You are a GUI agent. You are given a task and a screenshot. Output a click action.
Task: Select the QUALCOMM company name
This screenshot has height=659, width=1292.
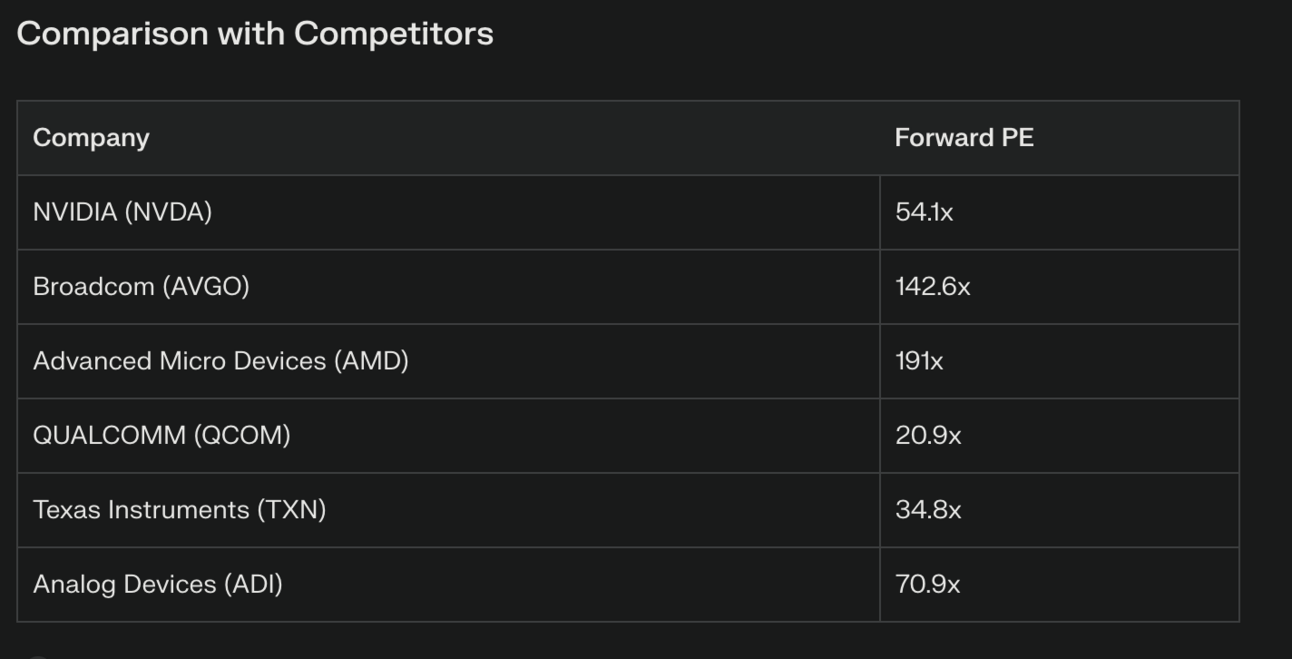[x=161, y=435]
